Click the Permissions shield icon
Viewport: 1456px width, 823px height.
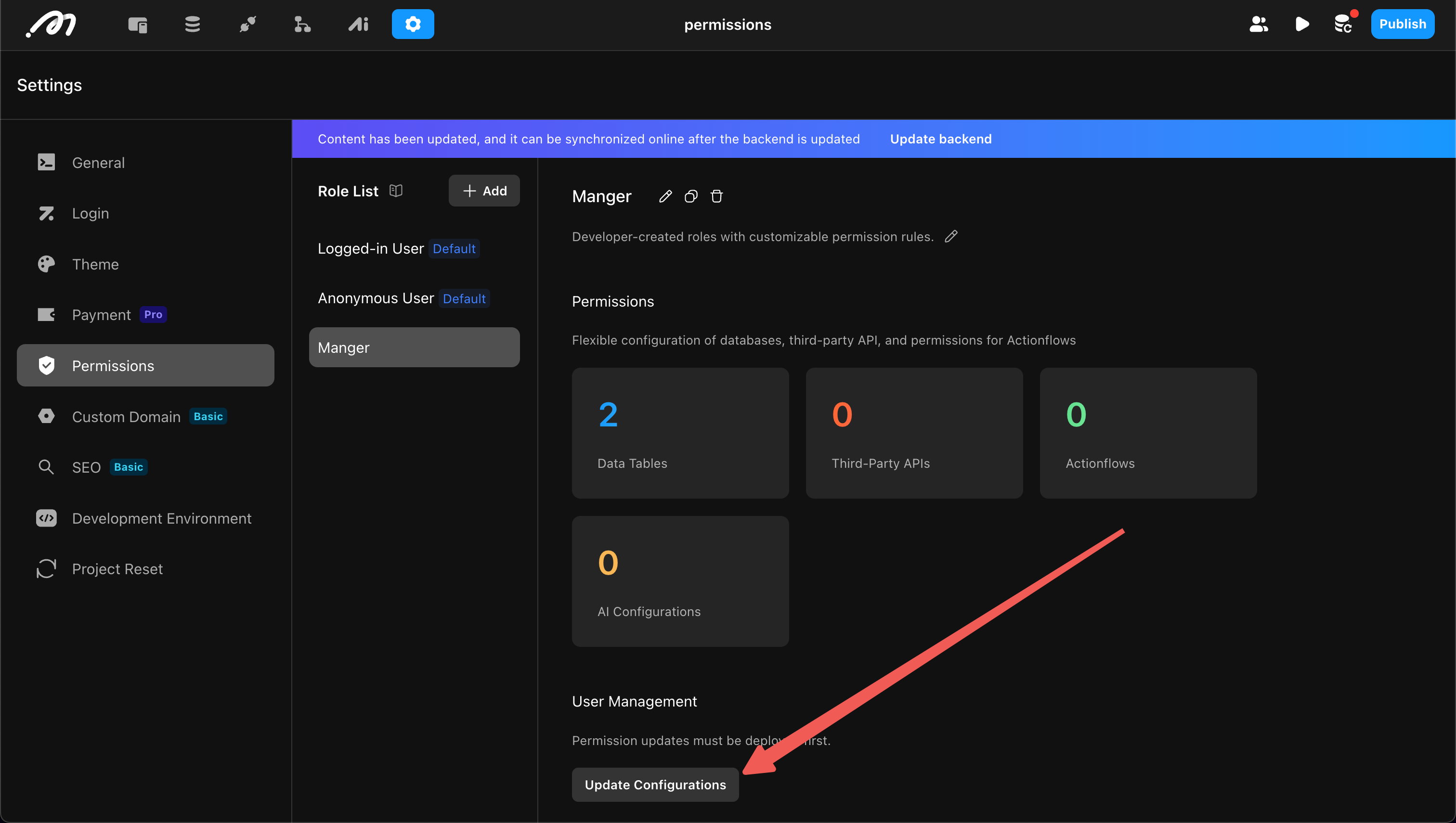tap(46, 365)
